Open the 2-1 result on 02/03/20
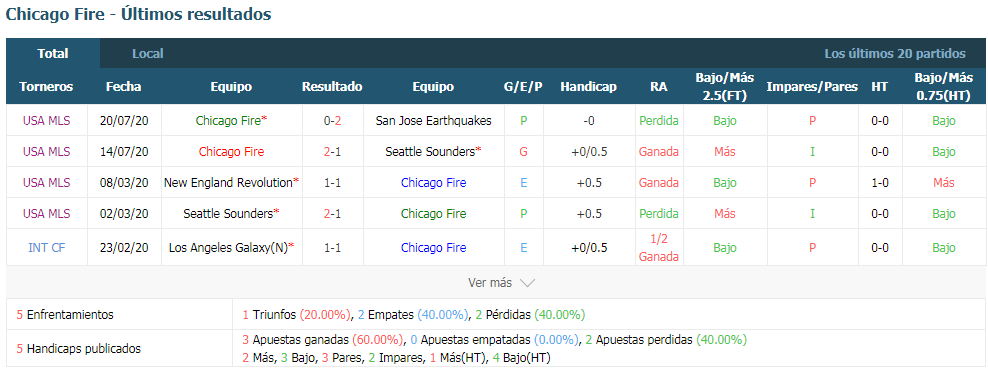The width and height of the screenshot is (988, 374). [332, 213]
